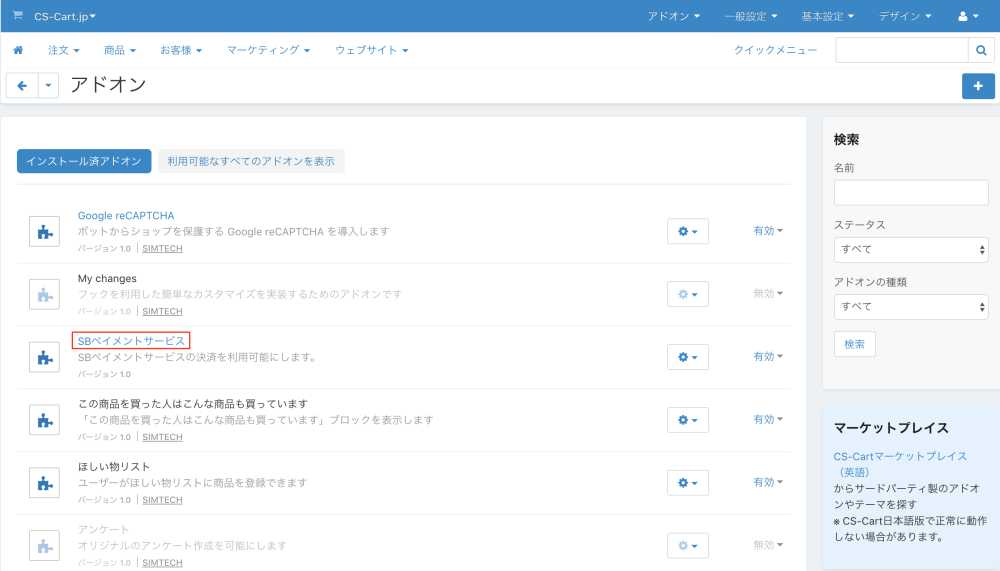Screen dimensions: 1000x571
Task: Click the My changes puzzle icon
Action: click(44, 294)
